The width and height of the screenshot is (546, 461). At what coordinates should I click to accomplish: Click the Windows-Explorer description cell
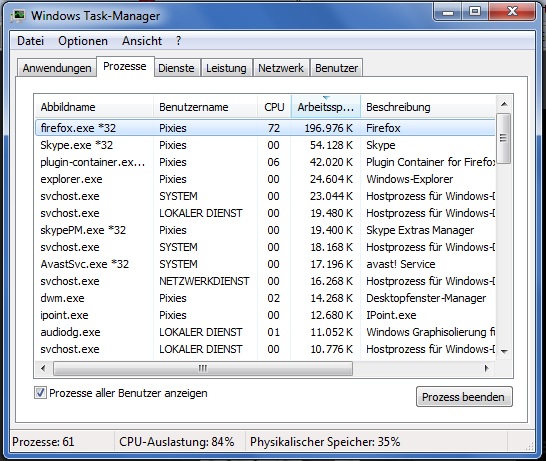tap(410, 179)
